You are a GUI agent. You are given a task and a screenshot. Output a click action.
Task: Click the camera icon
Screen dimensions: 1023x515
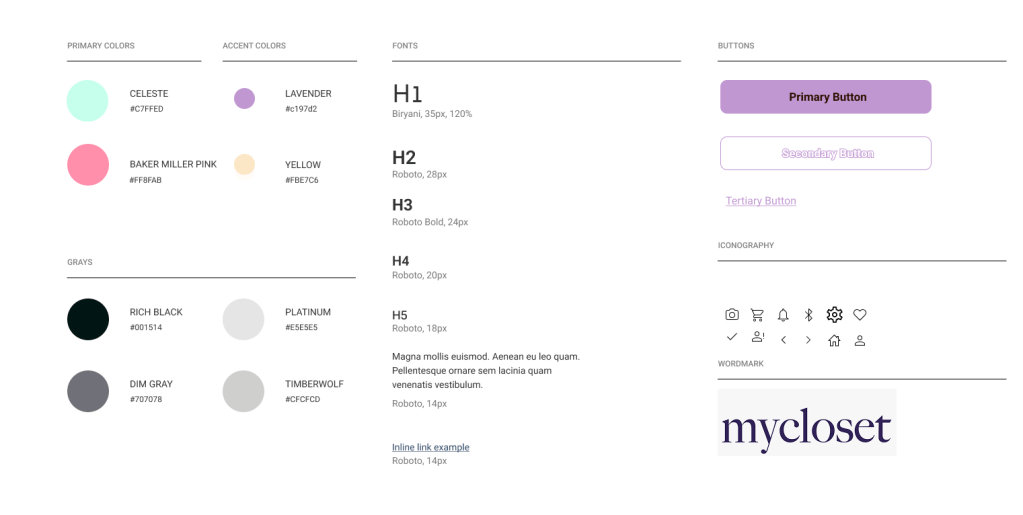[x=732, y=315]
